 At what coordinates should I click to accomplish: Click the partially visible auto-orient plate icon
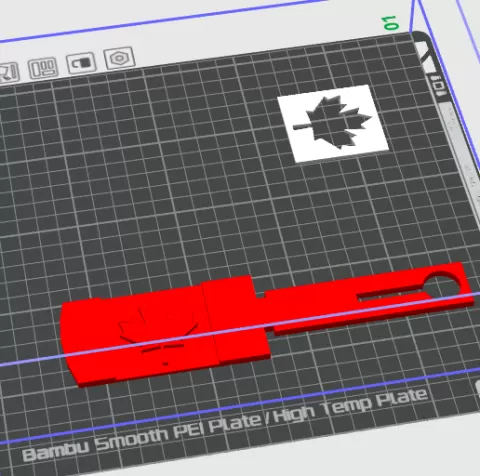[9, 72]
